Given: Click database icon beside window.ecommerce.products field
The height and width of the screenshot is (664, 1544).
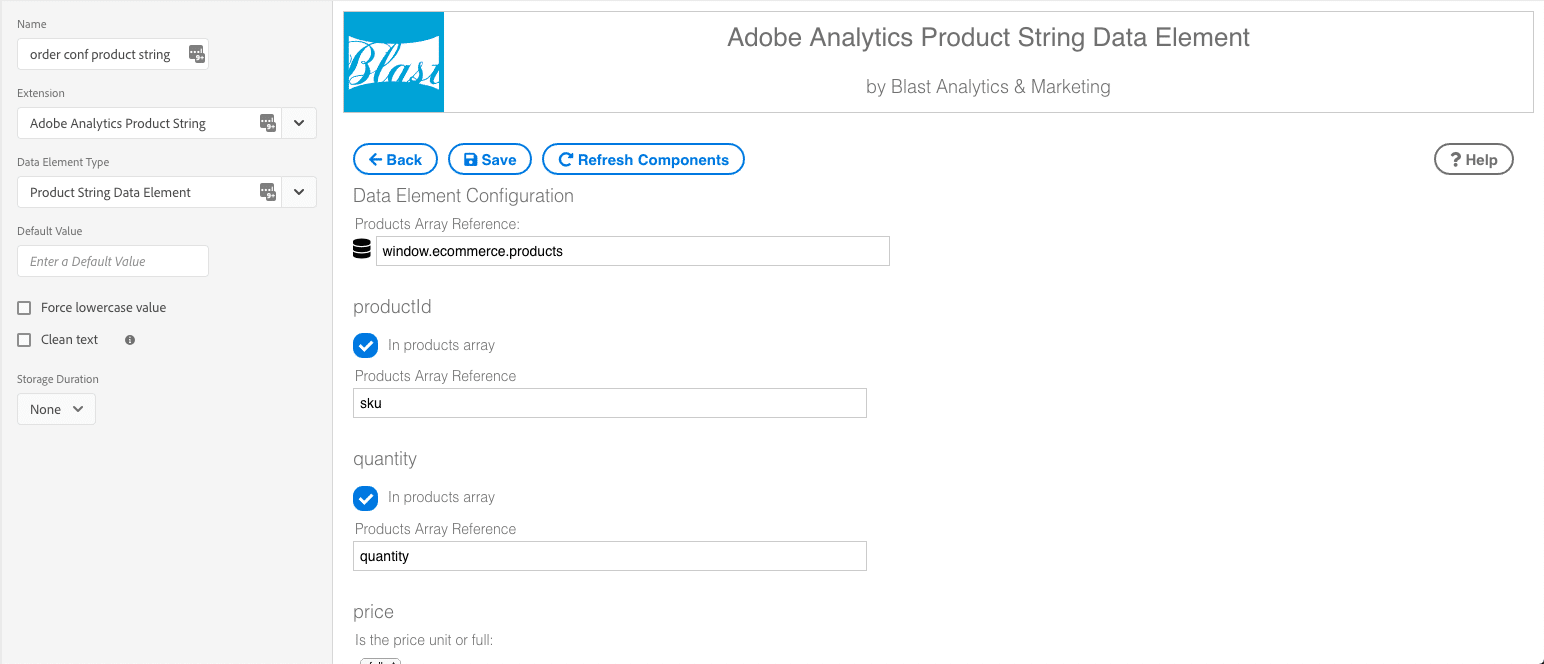Looking at the screenshot, I should pyautogui.click(x=362, y=250).
